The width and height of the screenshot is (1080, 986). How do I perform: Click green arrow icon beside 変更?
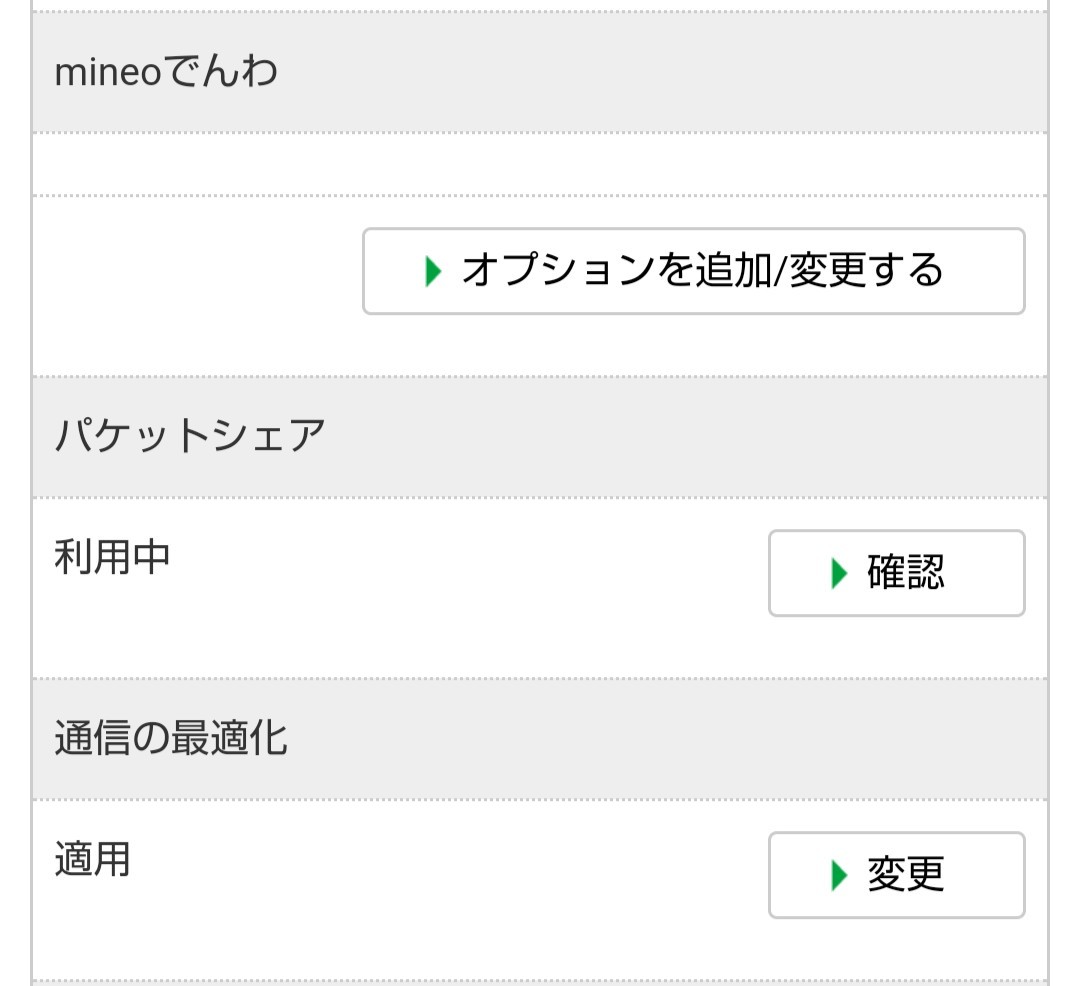point(839,875)
